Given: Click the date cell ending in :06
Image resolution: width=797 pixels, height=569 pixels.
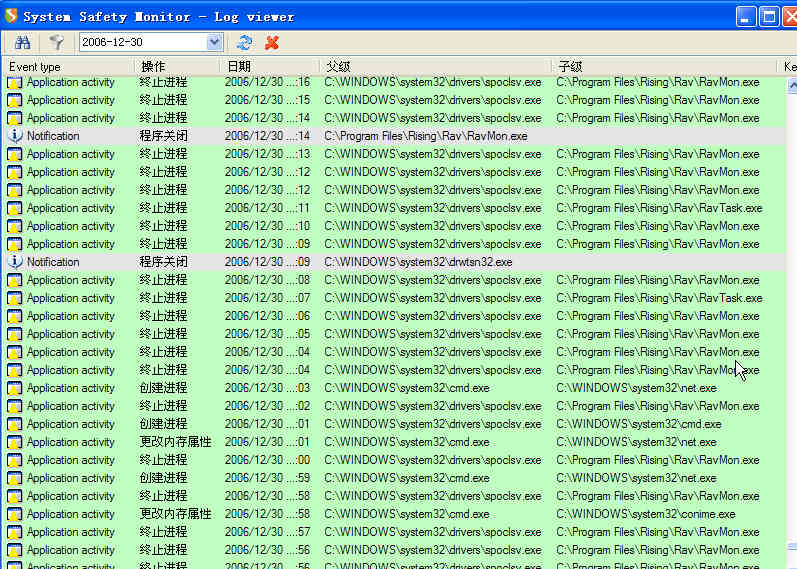Looking at the screenshot, I should [x=267, y=316].
